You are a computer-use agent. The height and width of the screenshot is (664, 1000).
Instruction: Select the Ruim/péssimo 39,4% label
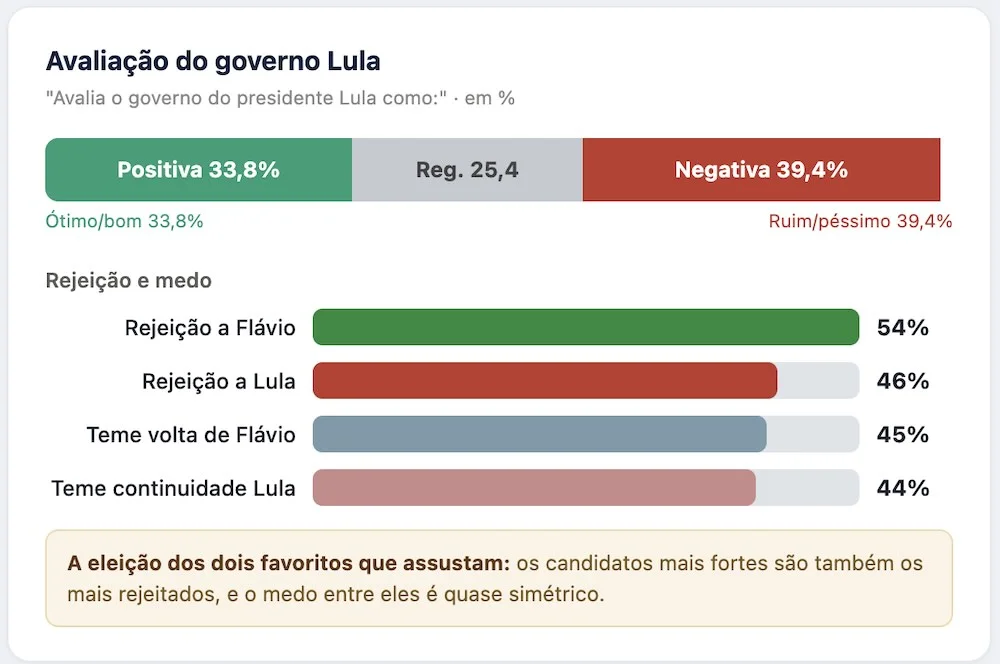point(860,221)
